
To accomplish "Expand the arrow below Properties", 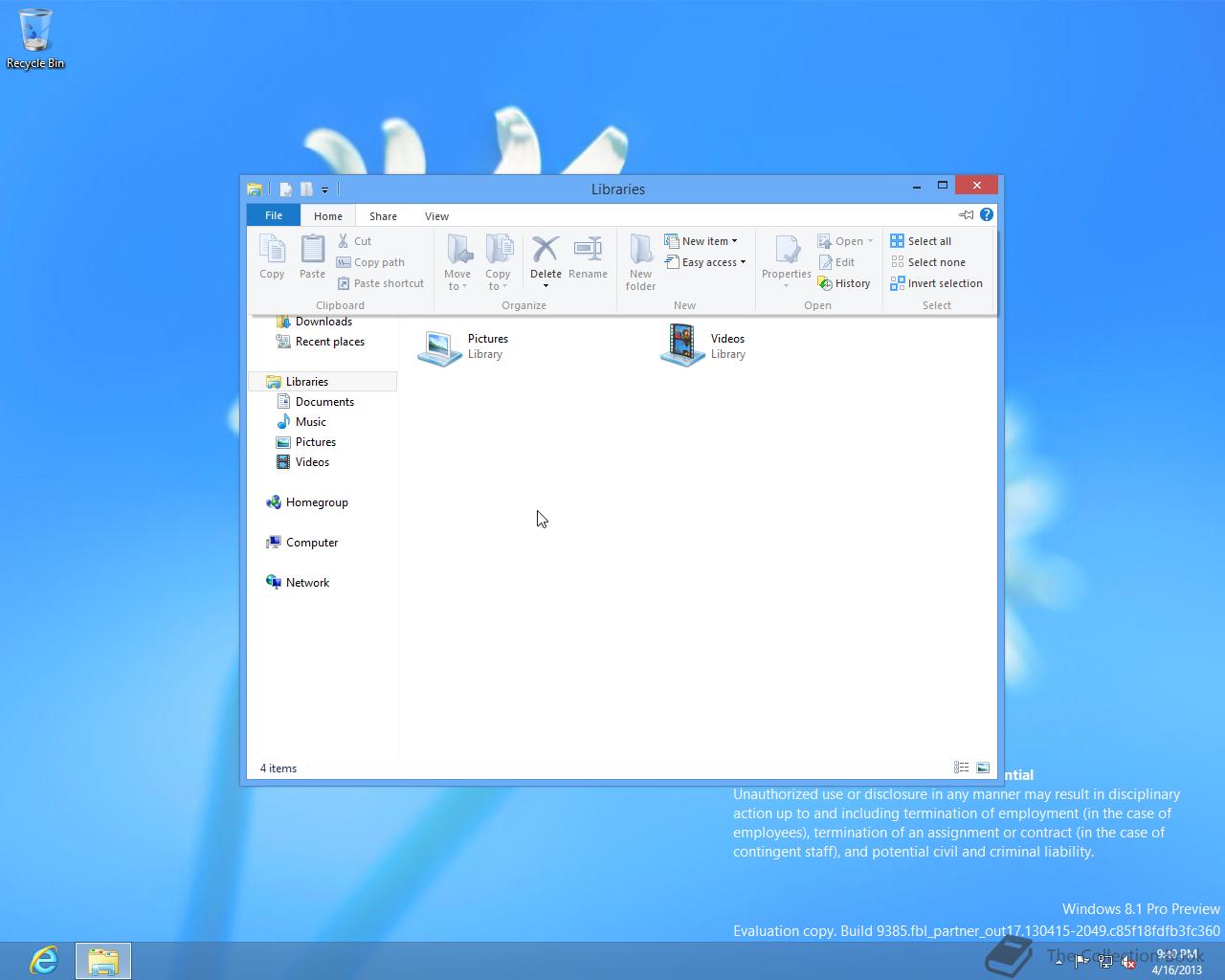I will click(x=787, y=286).
